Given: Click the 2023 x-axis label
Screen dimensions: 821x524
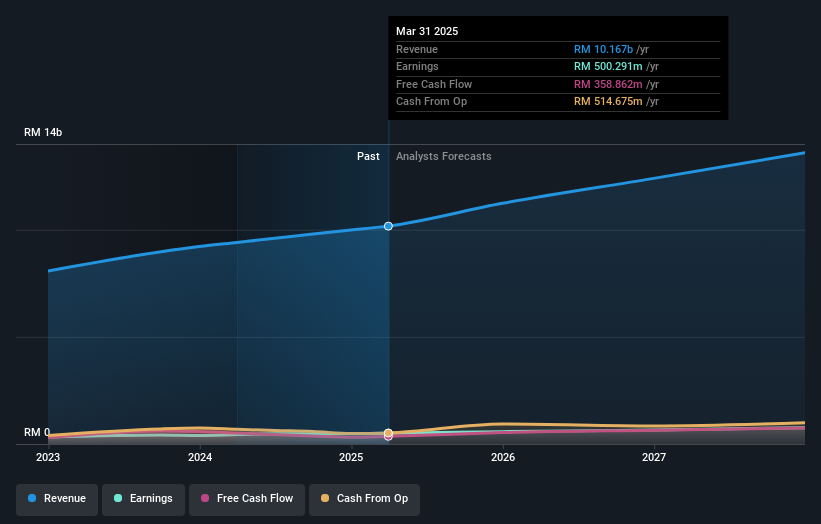Looking at the screenshot, I should click(x=48, y=458).
